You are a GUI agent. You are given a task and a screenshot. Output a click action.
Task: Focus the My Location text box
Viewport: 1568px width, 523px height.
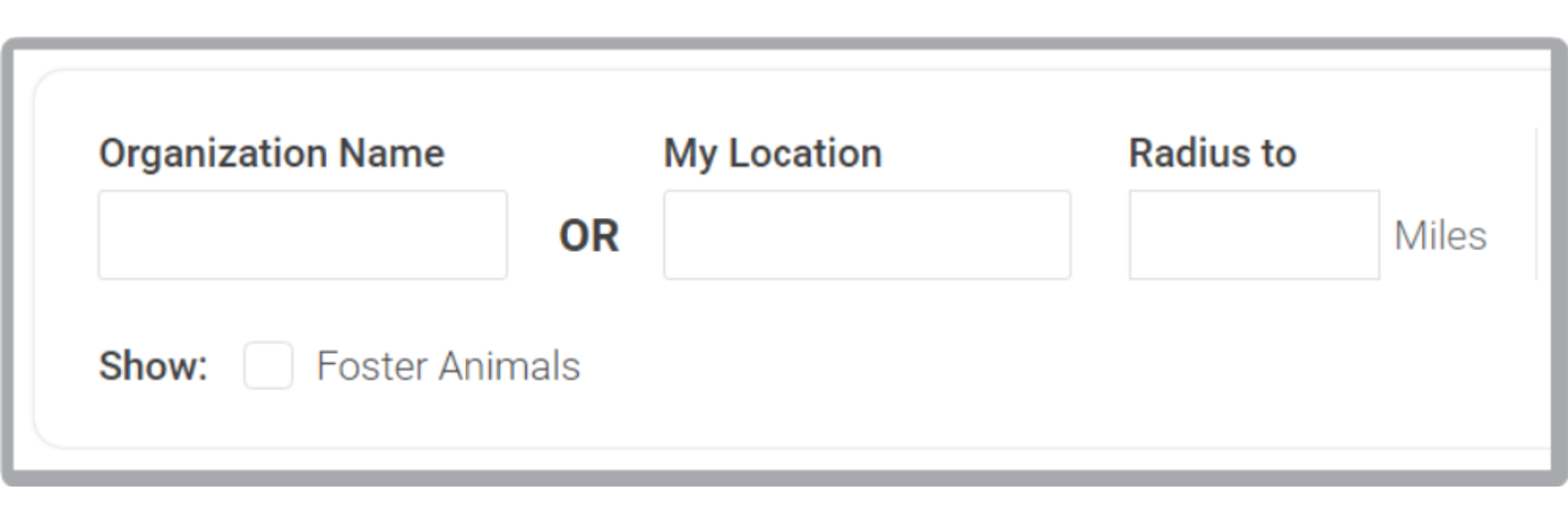(x=867, y=235)
